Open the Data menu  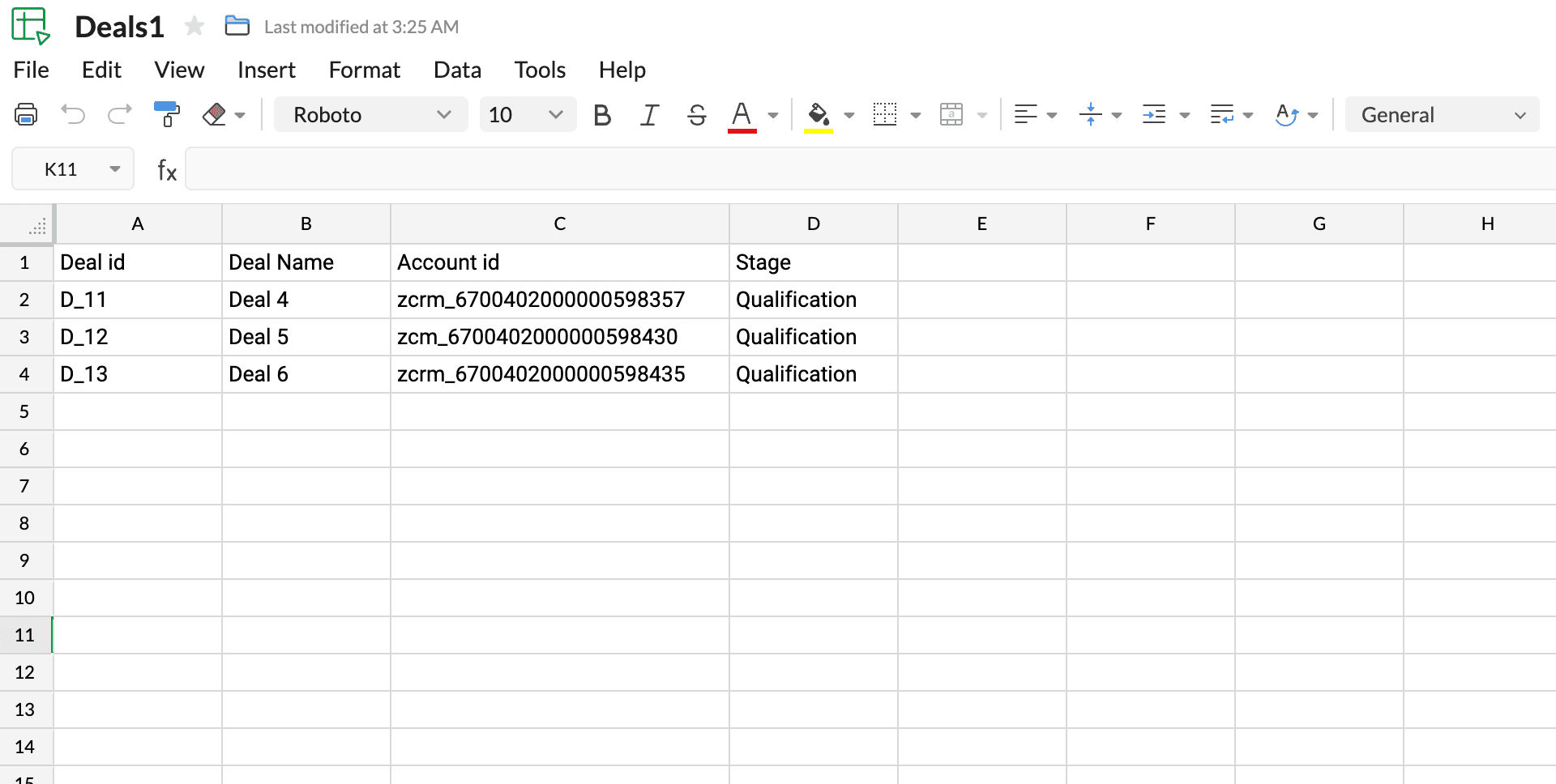(x=458, y=70)
